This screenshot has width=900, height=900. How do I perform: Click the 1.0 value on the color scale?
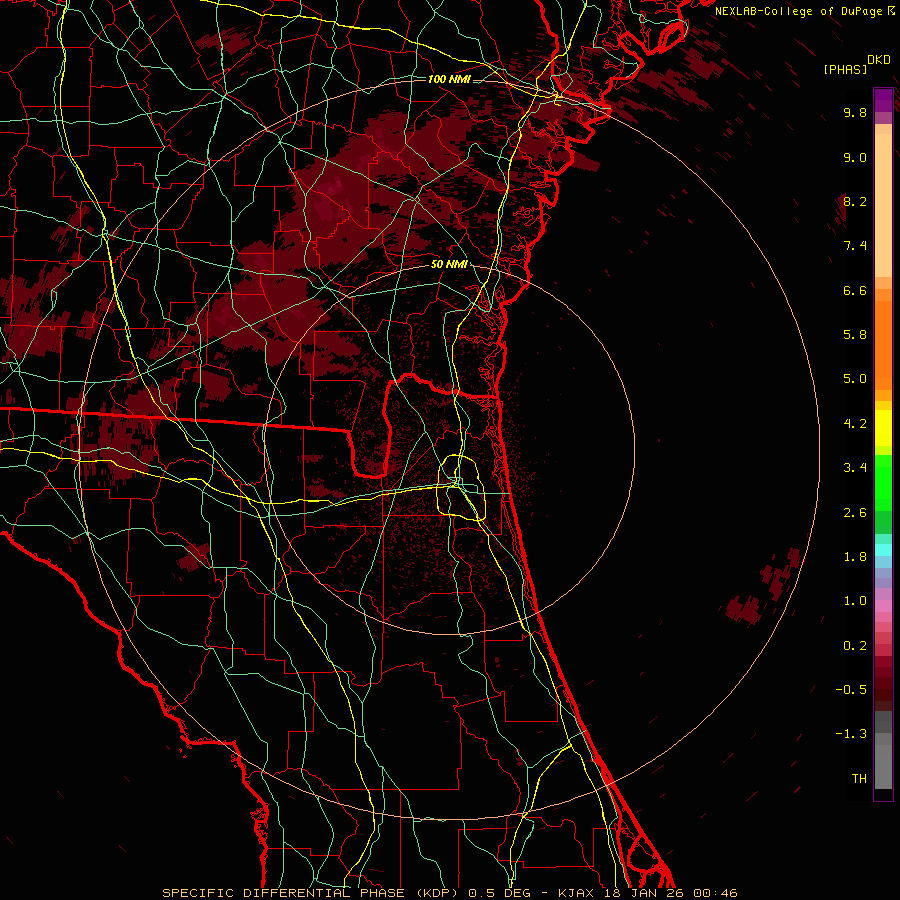point(855,601)
